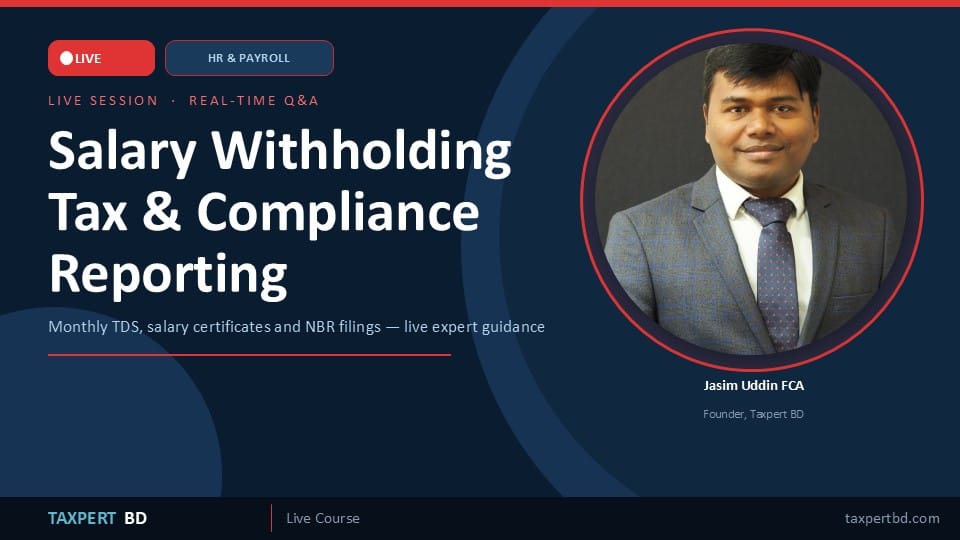The image size is (960, 540).
Task: Click Founder, Taxpert BD caption
Action: tap(753, 414)
